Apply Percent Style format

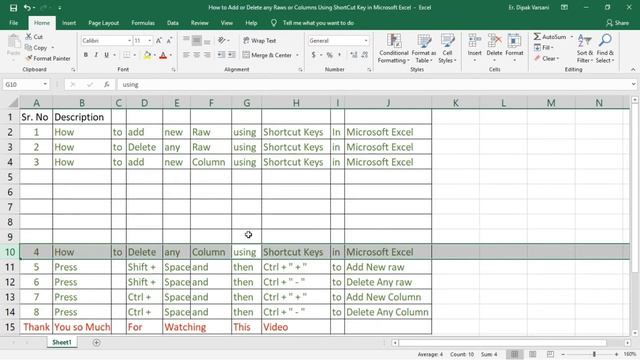click(x=329, y=55)
